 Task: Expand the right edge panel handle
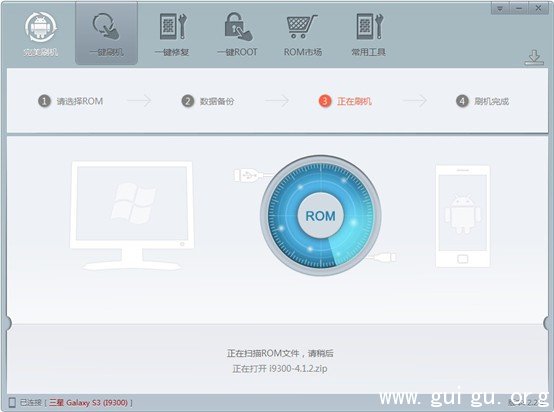[x=548, y=323]
